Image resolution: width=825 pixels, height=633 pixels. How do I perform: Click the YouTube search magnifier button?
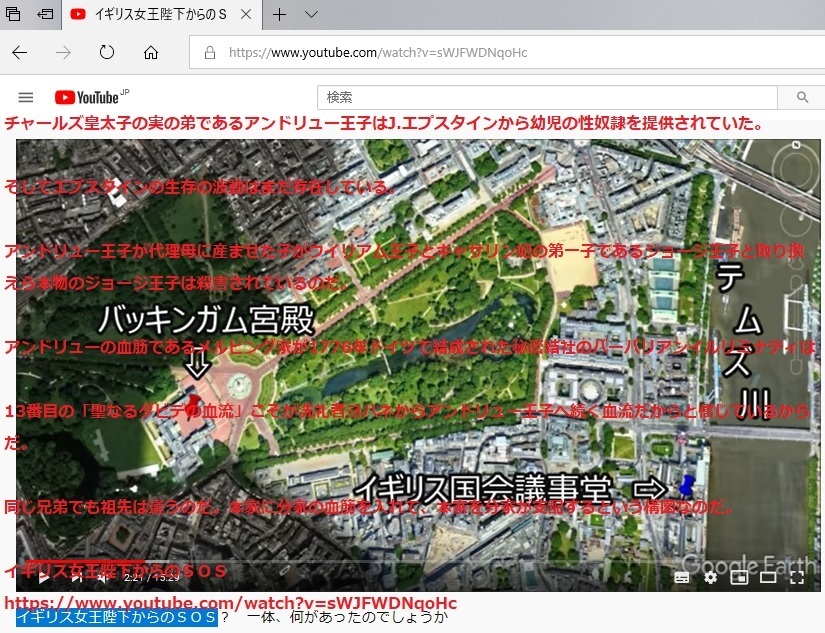pyautogui.click(x=802, y=97)
